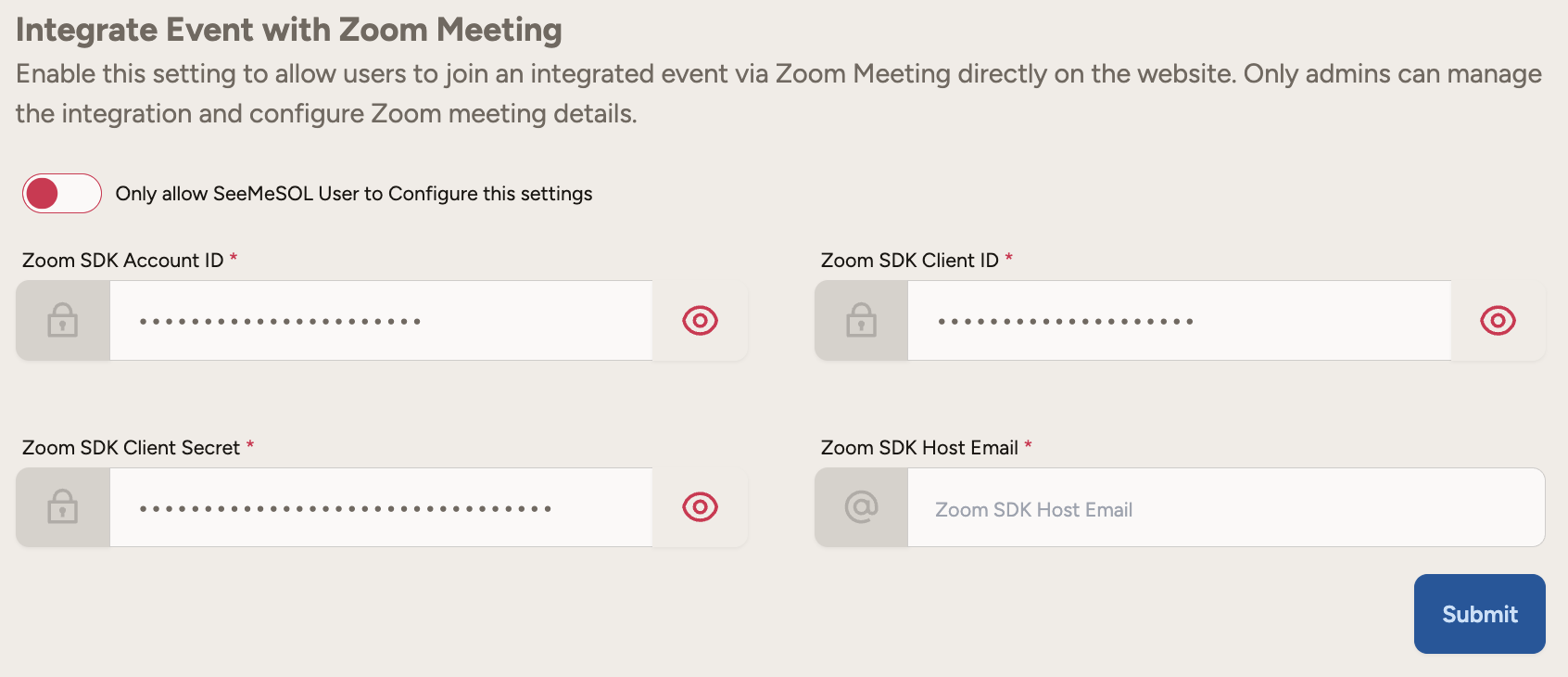Click the 'Integrate Event with Zoom Meeting' heading

point(288,30)
